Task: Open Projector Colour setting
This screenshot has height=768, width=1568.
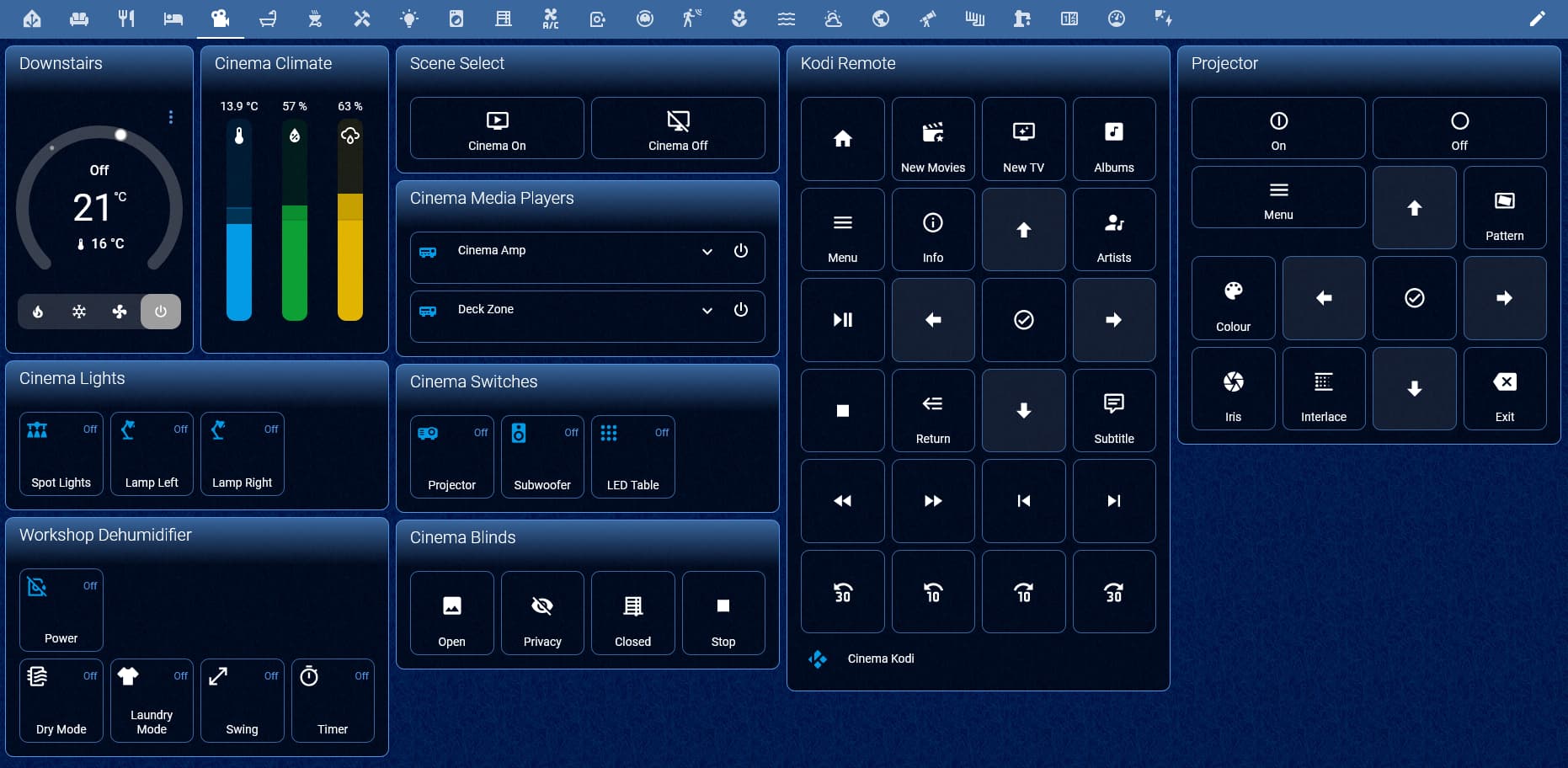Action: (1233, 298)
